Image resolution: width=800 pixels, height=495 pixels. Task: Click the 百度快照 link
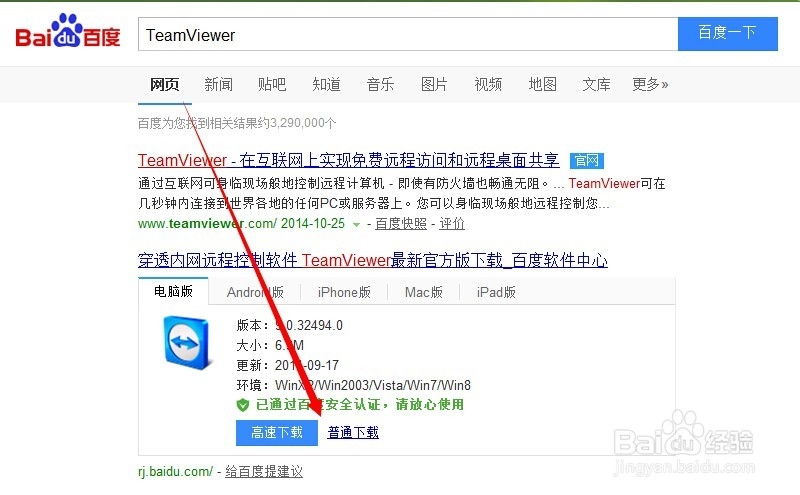[x=401, y=224]
